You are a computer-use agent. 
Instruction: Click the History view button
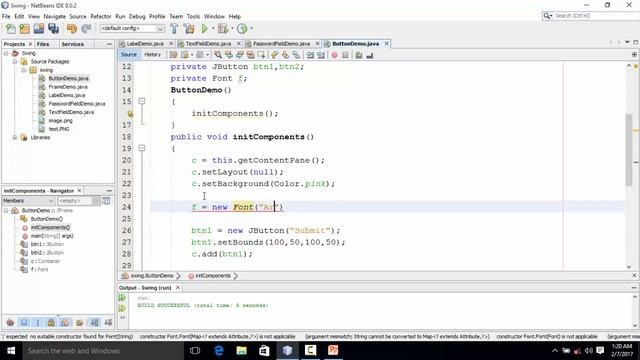point(152,55)
